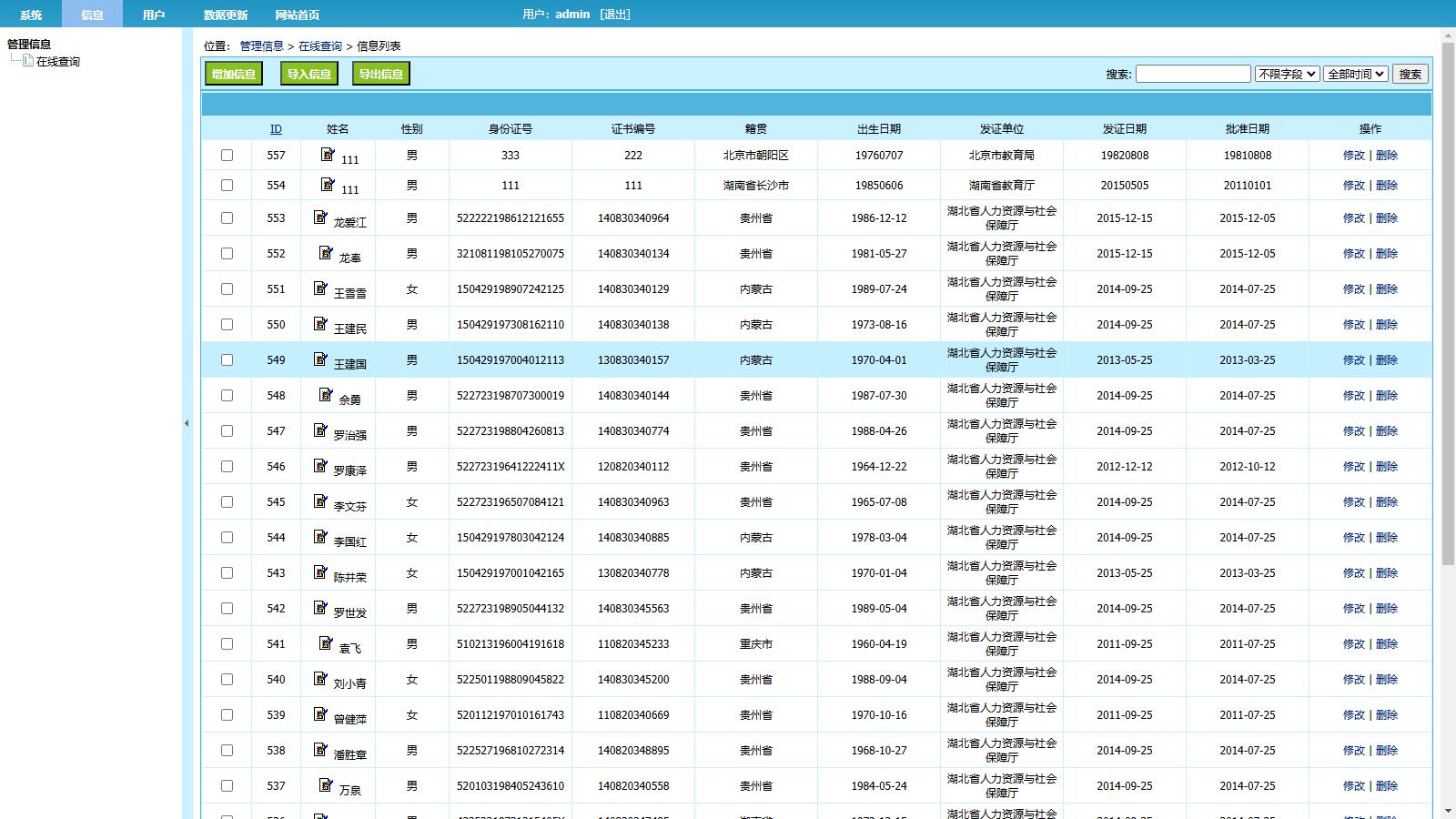Select the 在线查询 document icon in sidebar

pos(27,61)
